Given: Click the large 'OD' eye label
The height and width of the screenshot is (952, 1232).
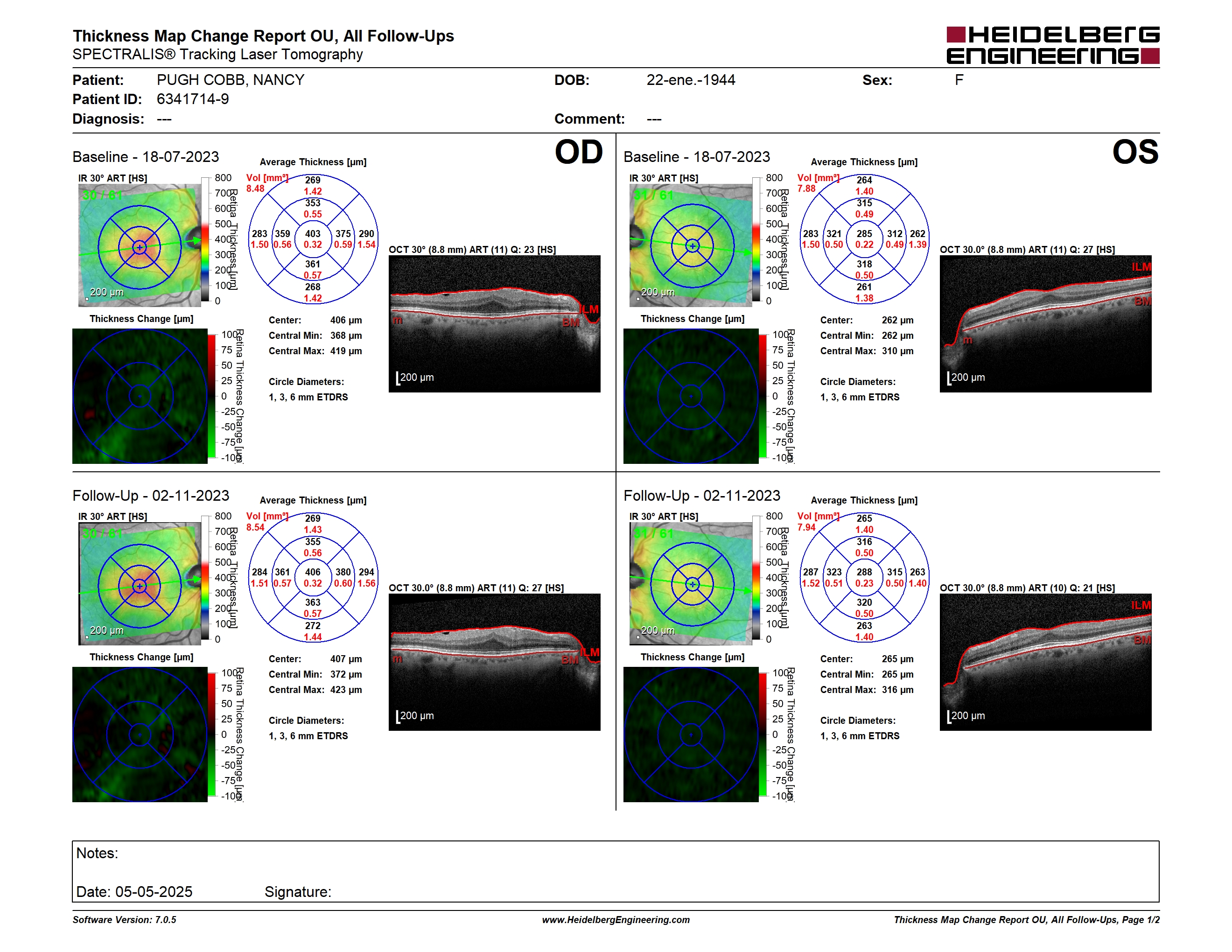Looking at the screenshot, I should point(579,152).
